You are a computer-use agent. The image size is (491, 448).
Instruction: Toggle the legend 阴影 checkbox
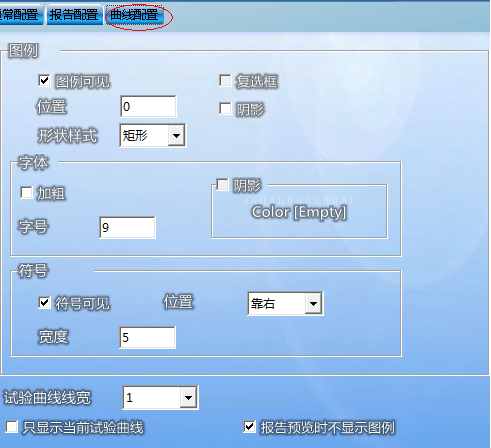coord(225,109)
